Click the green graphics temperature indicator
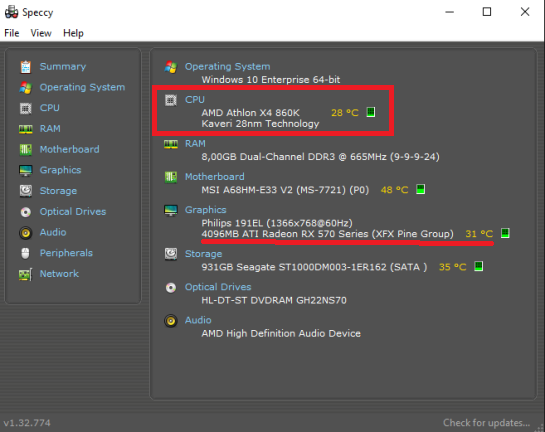 click(x=505, y=233)
